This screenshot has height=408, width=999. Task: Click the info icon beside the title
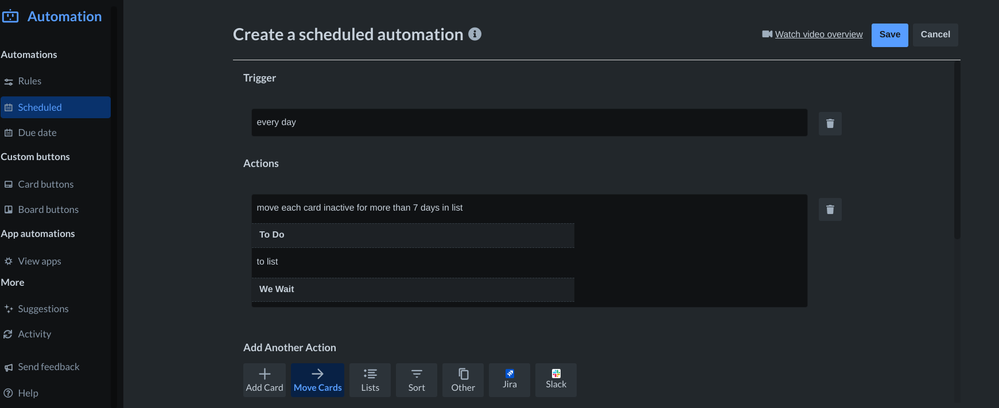pos(475,34)
